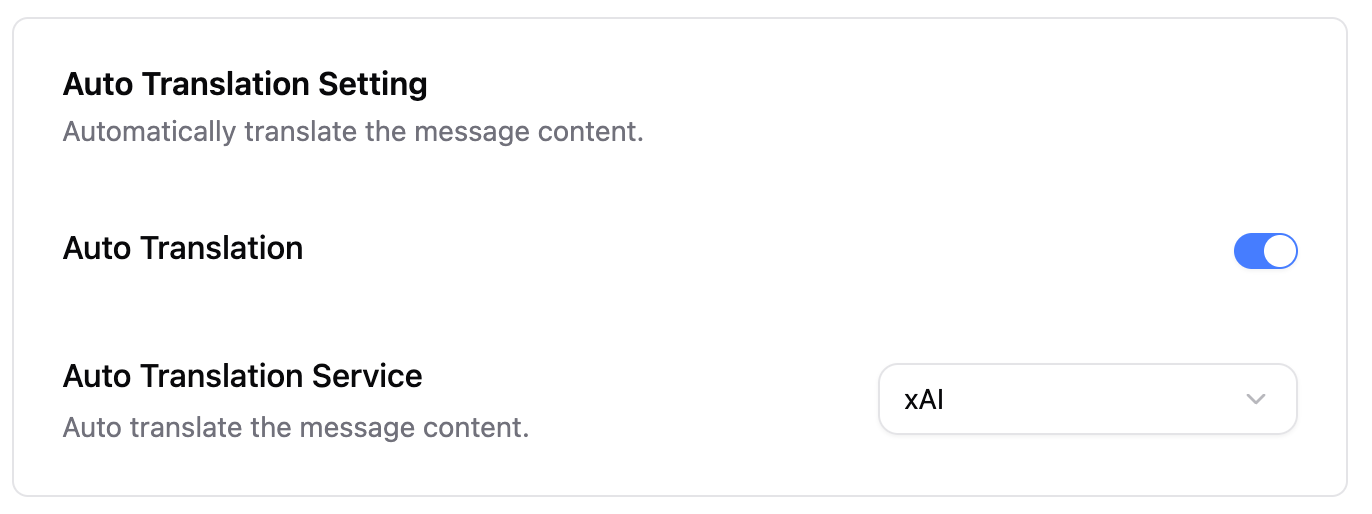Click the Auto Translation Setting heading
The height and width of the screenshot is (514, 1372).
tap(245, 84)
